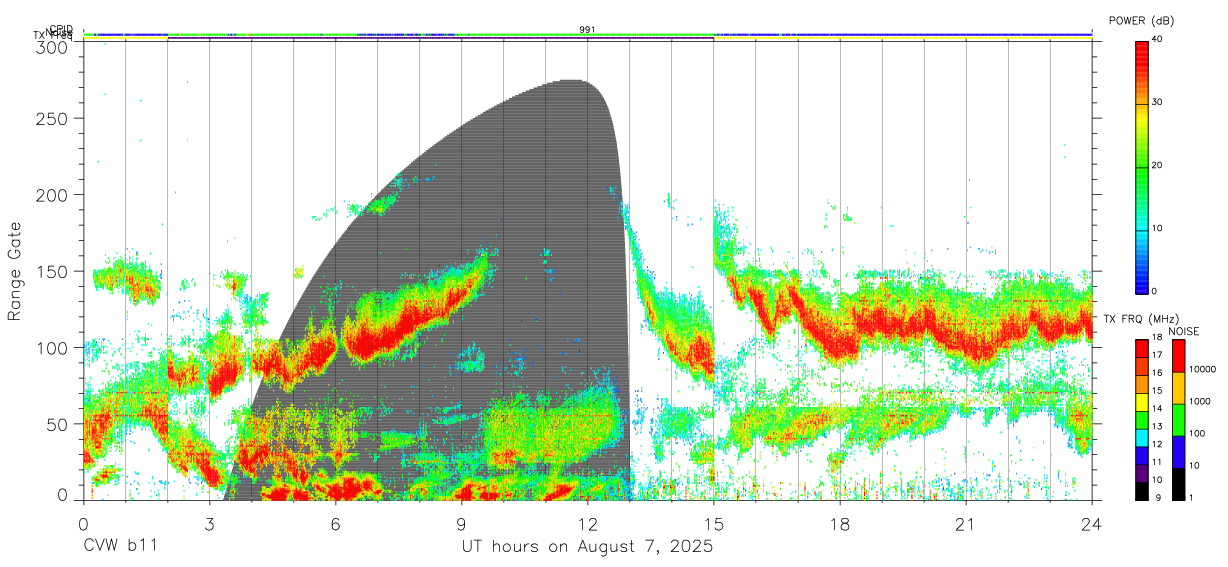
Task: Click the "12" UT hour axis label
Action: tap(587, 523)
